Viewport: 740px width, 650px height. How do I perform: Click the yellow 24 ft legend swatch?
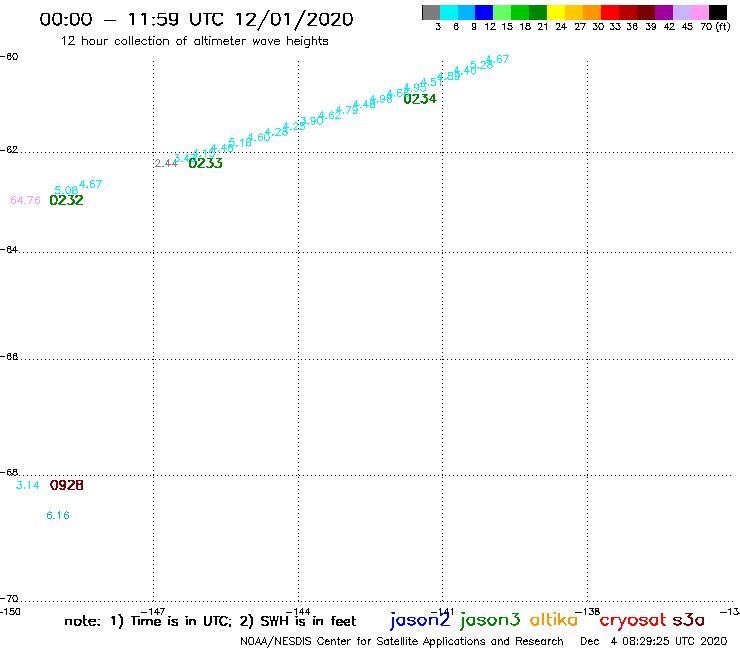pyautogui.click(x=556, y=12)
